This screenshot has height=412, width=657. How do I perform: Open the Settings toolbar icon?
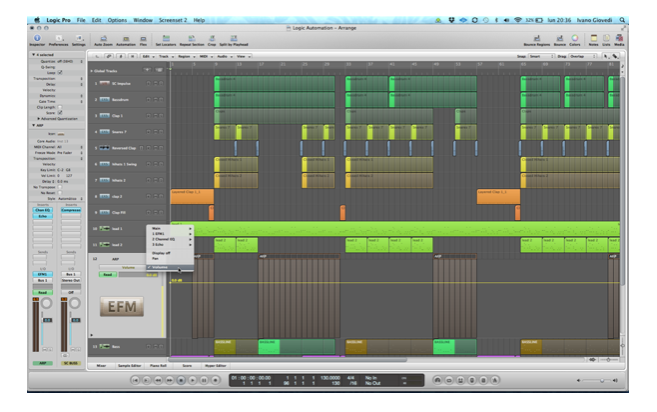(x=79, y=38)
